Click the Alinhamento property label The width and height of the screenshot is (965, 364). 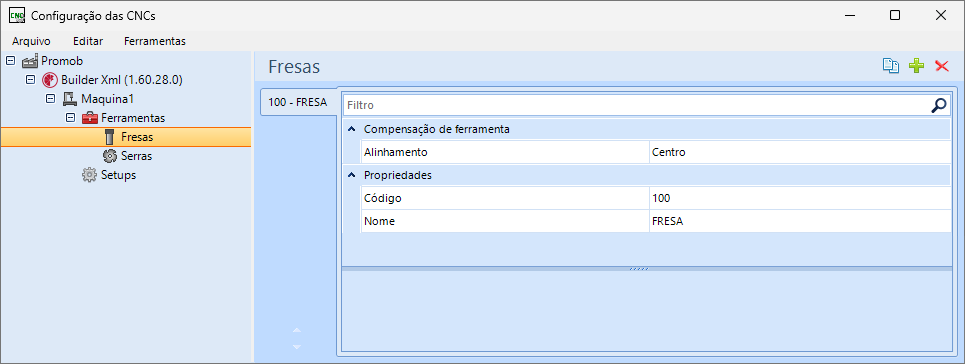coord(395,152)
